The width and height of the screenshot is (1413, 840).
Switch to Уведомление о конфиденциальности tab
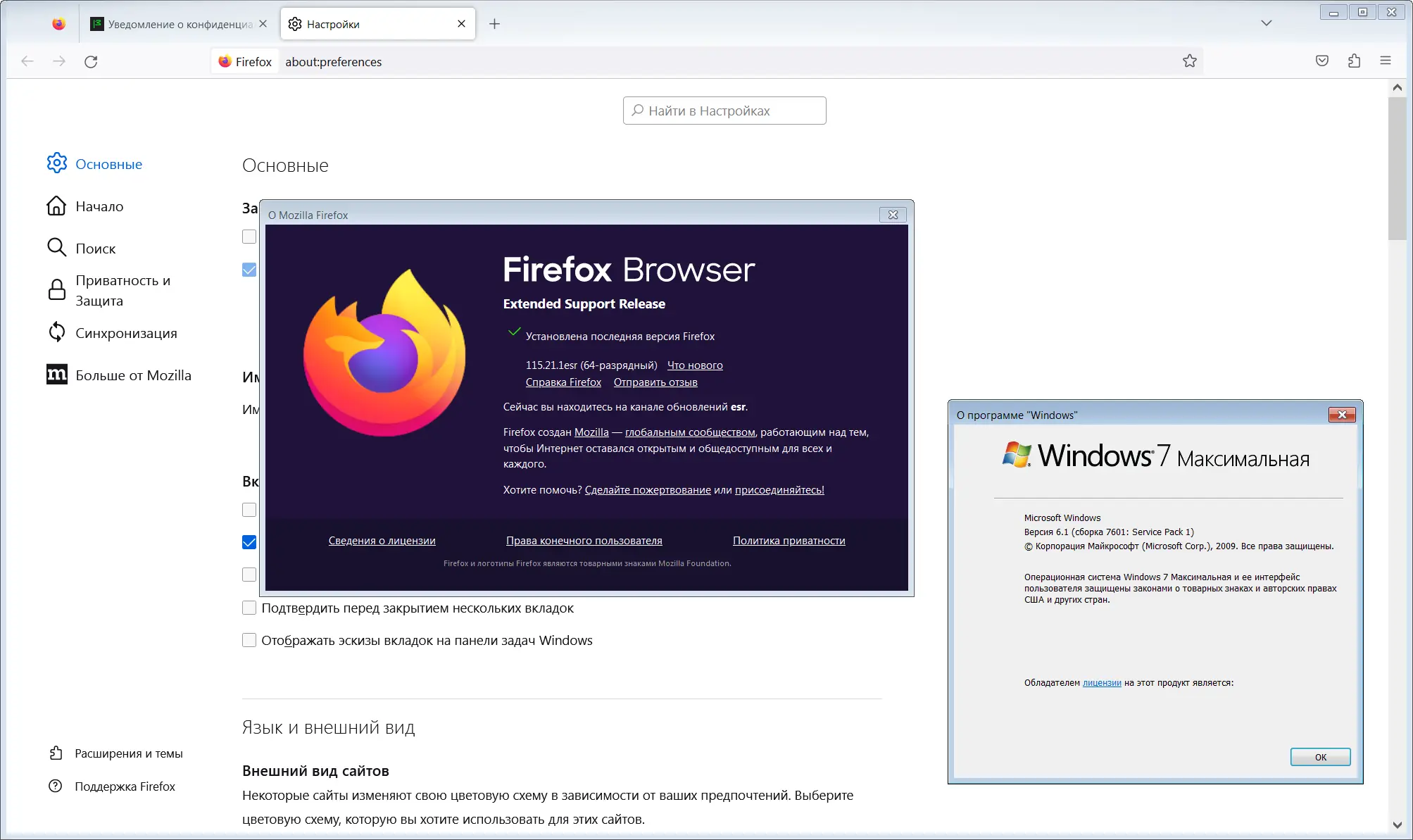180,24
